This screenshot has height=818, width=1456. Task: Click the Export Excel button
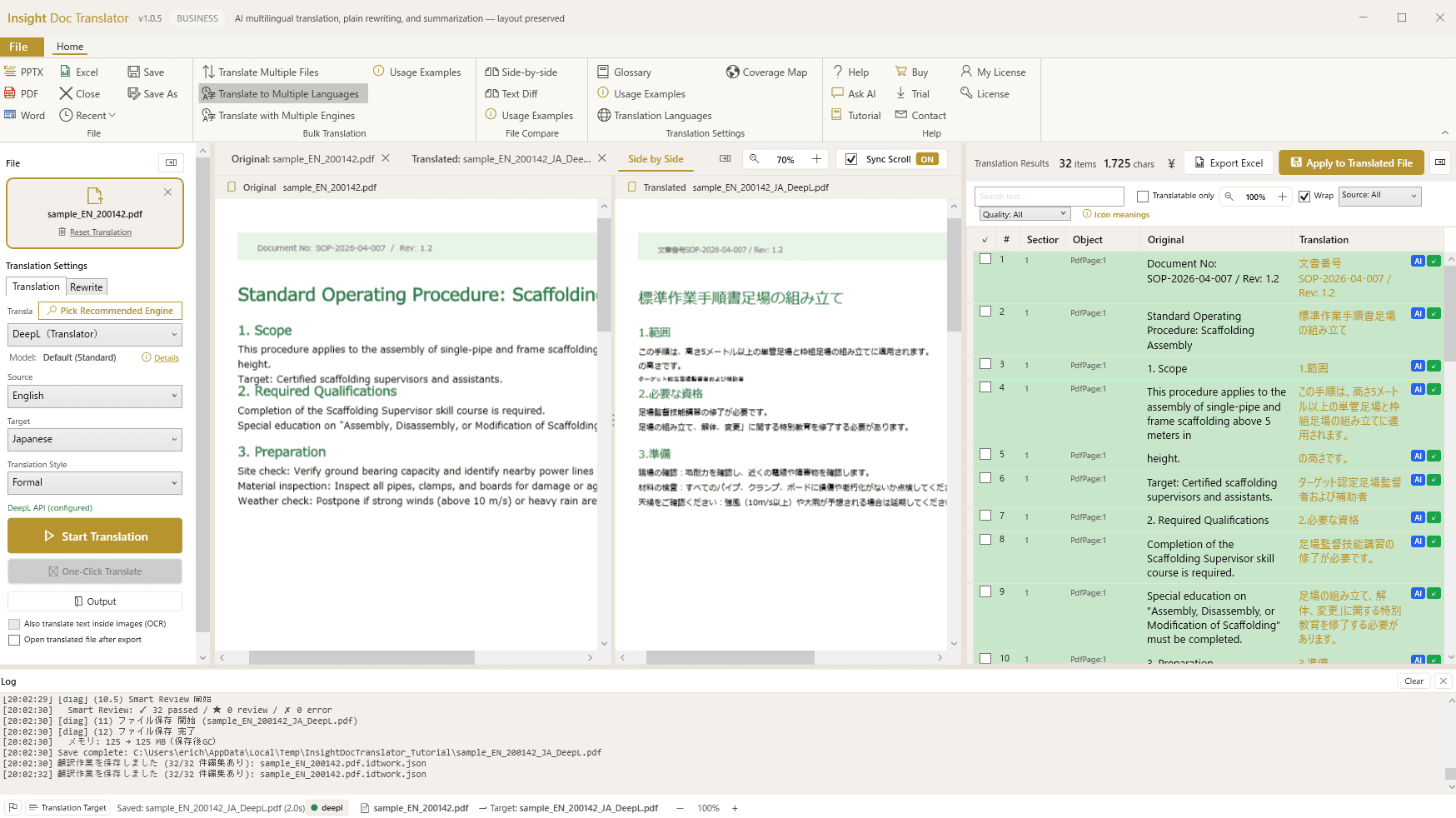(x=1229, y=162)
